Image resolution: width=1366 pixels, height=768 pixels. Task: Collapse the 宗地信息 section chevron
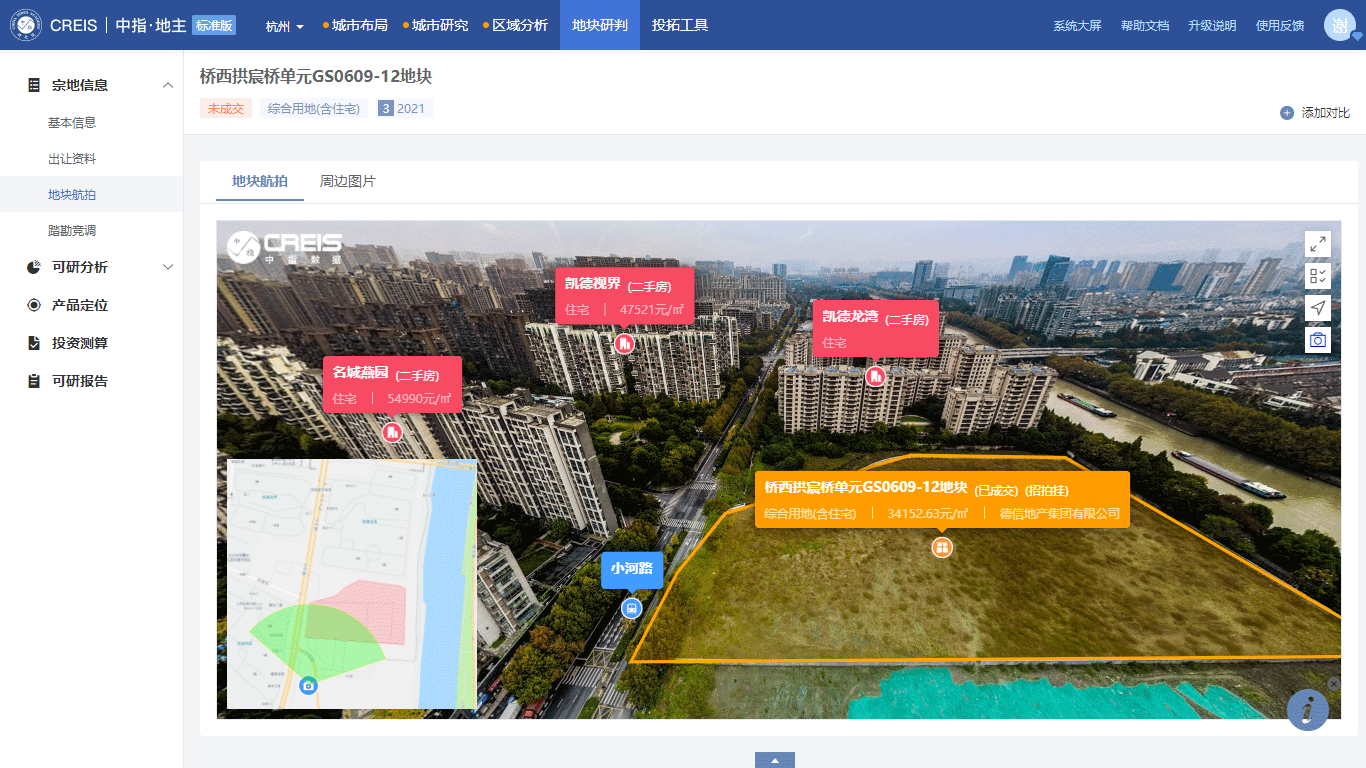(168, 85)
